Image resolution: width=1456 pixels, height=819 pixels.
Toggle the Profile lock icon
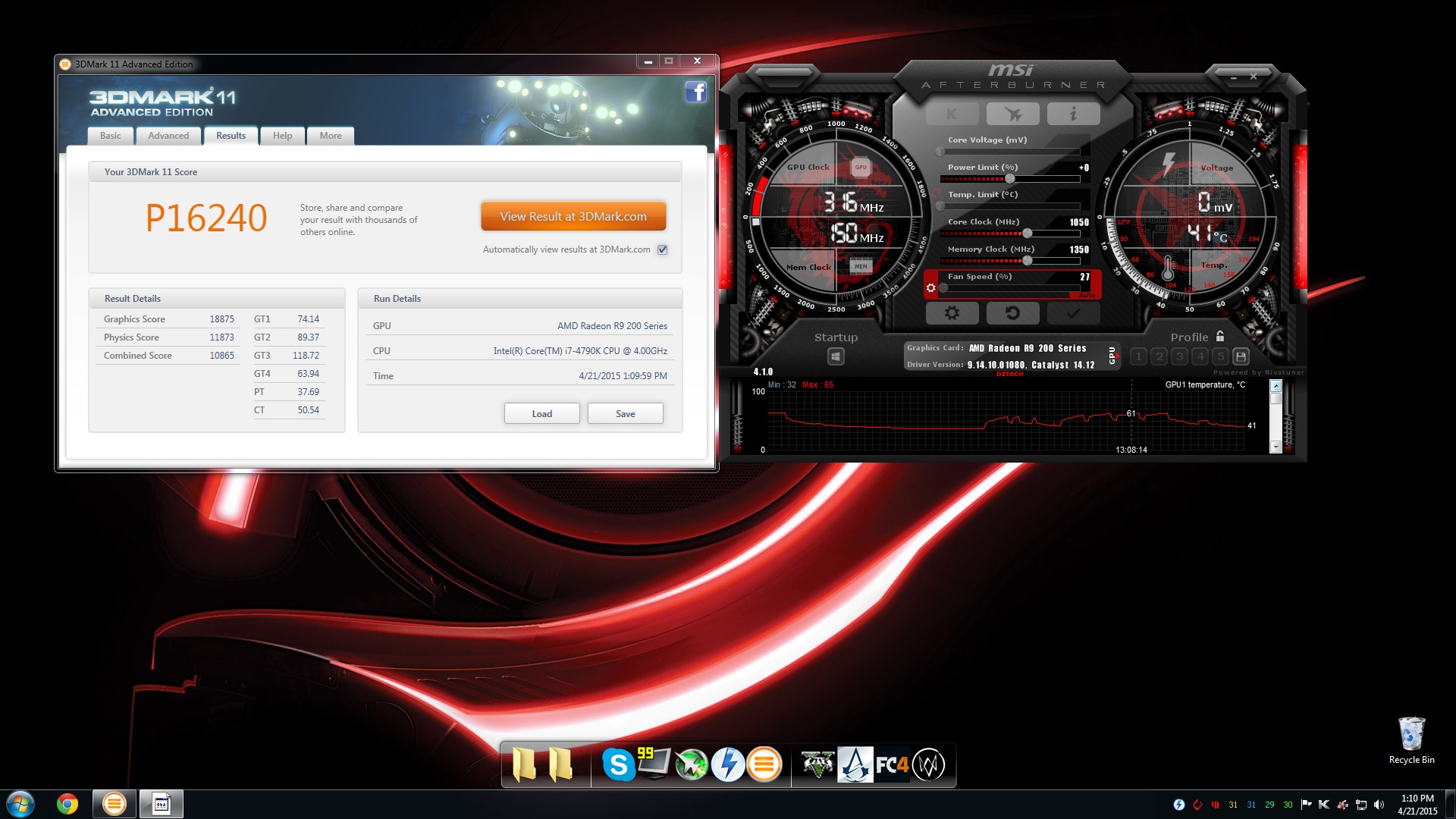[1220, 337]
